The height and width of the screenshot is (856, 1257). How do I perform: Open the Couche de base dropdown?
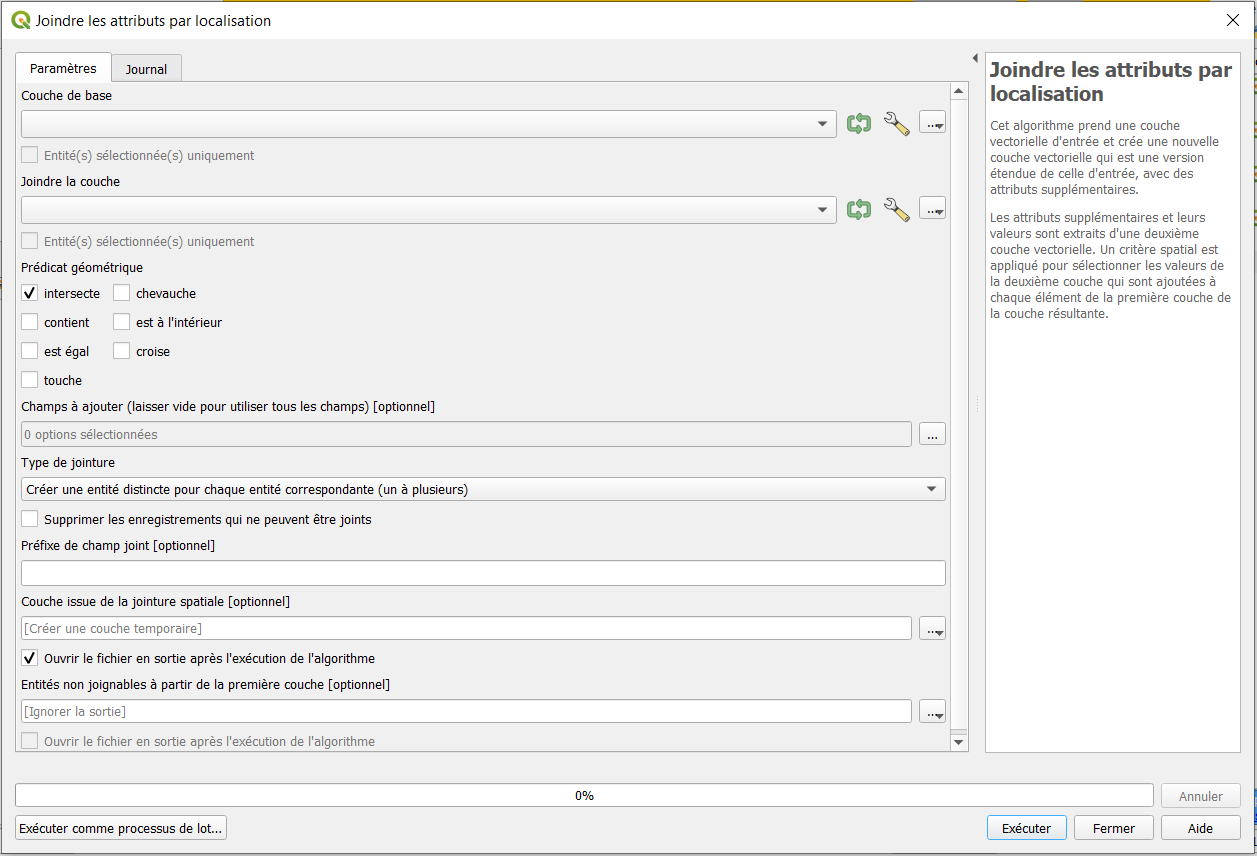click(429, 124)
